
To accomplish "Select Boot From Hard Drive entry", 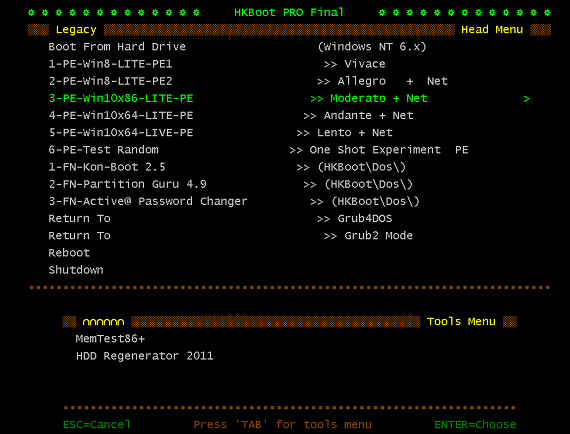I will [117, 47].
